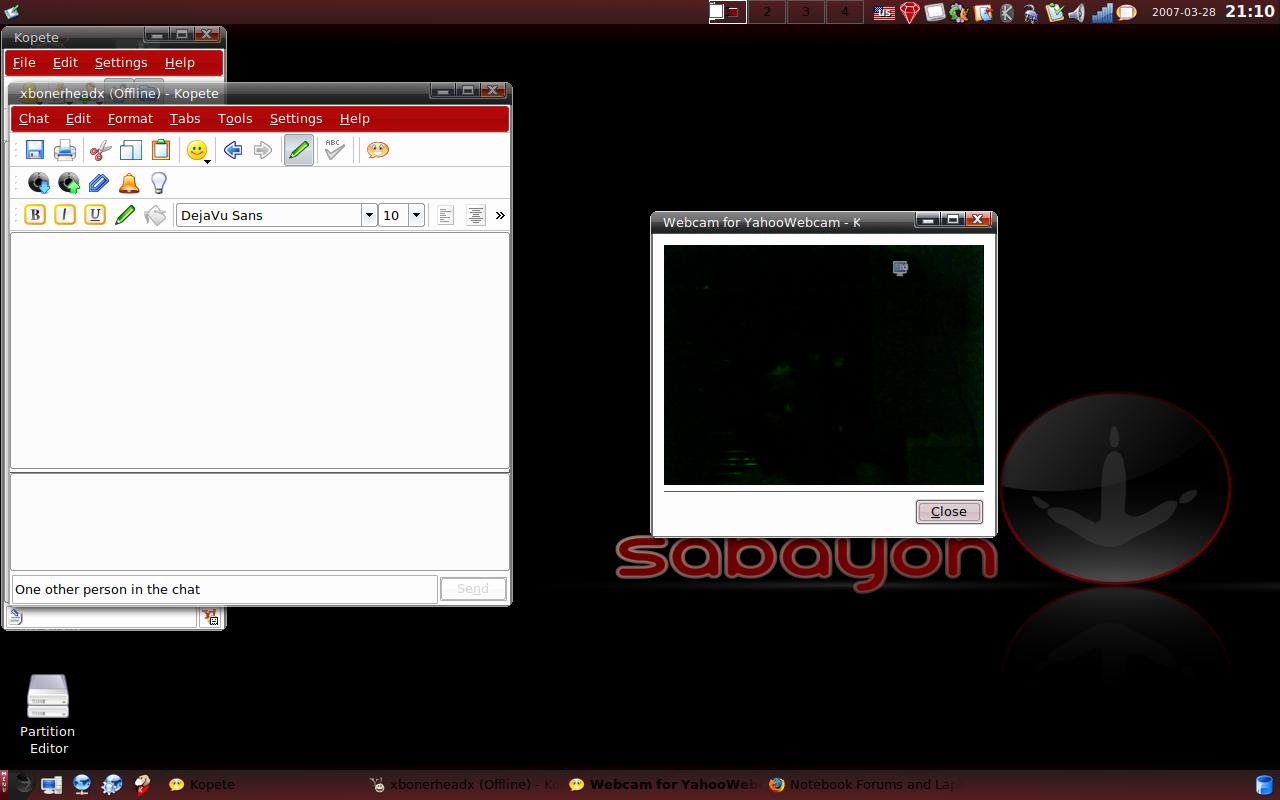Click the disc icon with green up arrow
This screenshot has width=1280, height=800.
point(69,183)
